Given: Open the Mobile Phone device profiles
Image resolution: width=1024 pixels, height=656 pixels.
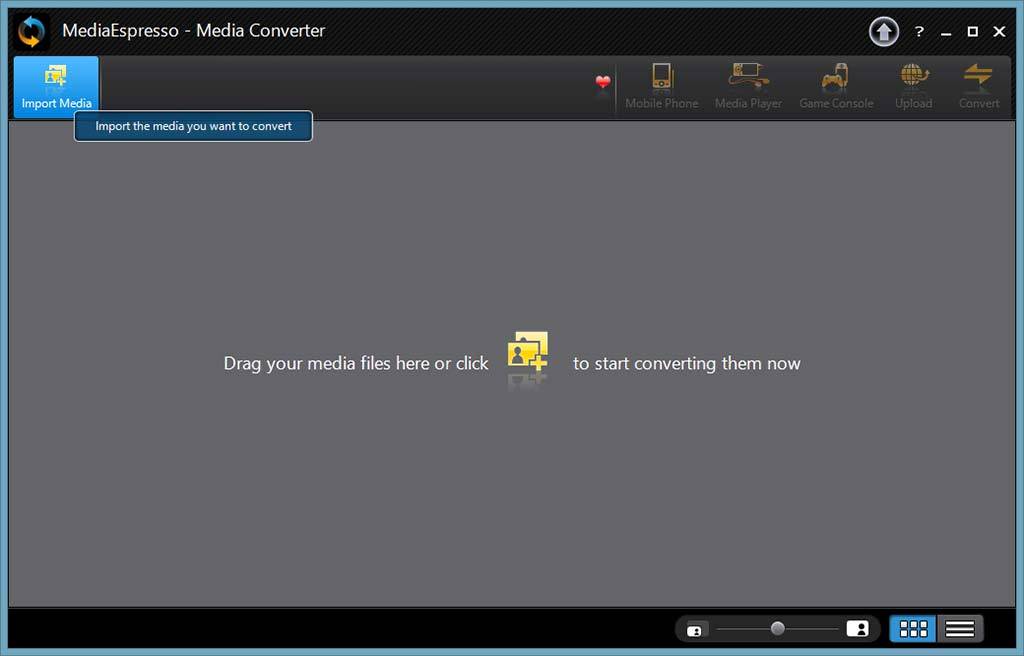Looking at the screenshot, I should (x=662, y=86).
